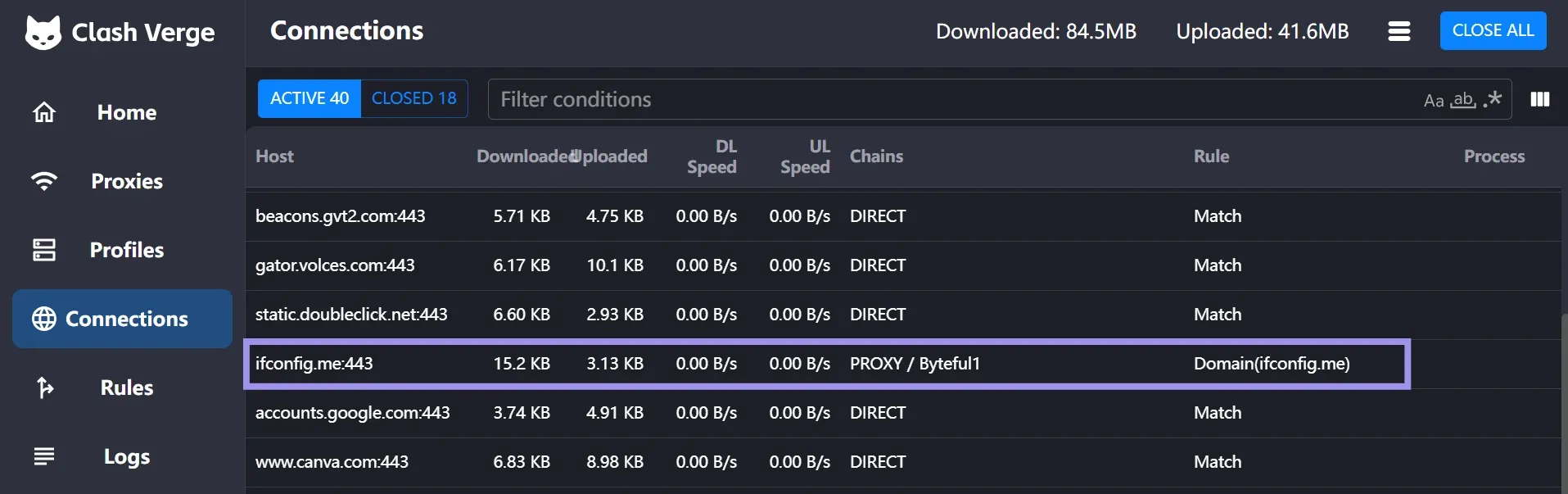Viewport: 1568px width, 494px height.
Task: Select the gator.volces.com:443 connection
Action: [902, 265]
